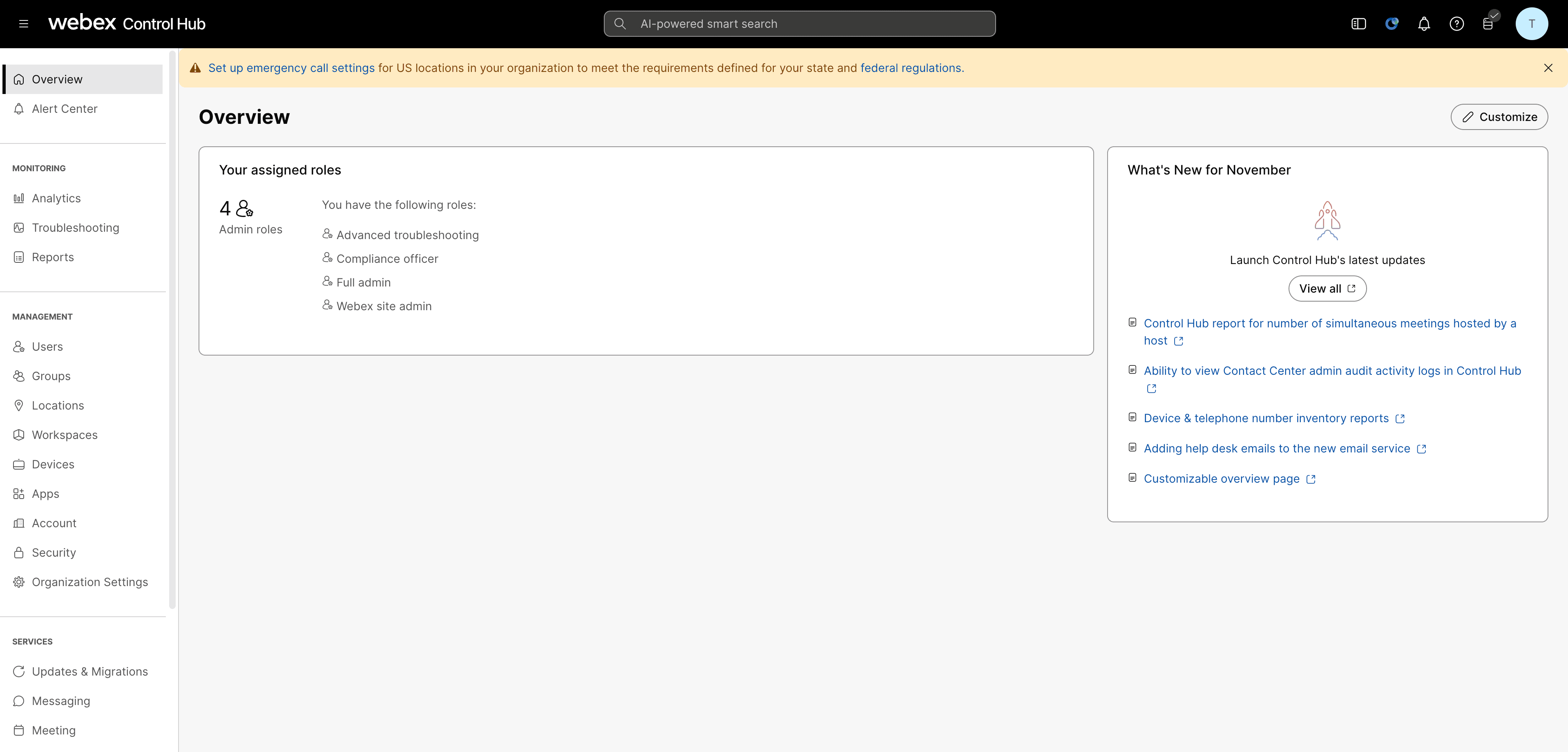Open the Analytics monitoring section

57,198
